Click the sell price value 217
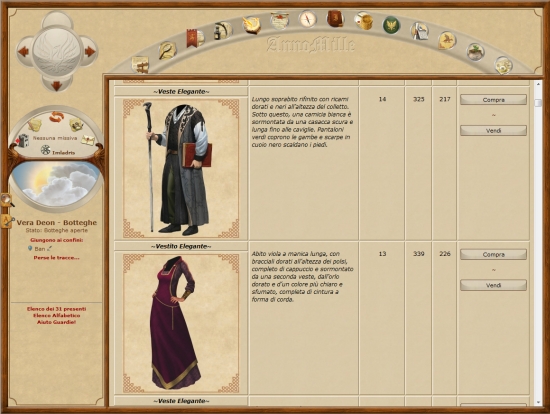The image size is (550, 414). click(x=445, y=99)
